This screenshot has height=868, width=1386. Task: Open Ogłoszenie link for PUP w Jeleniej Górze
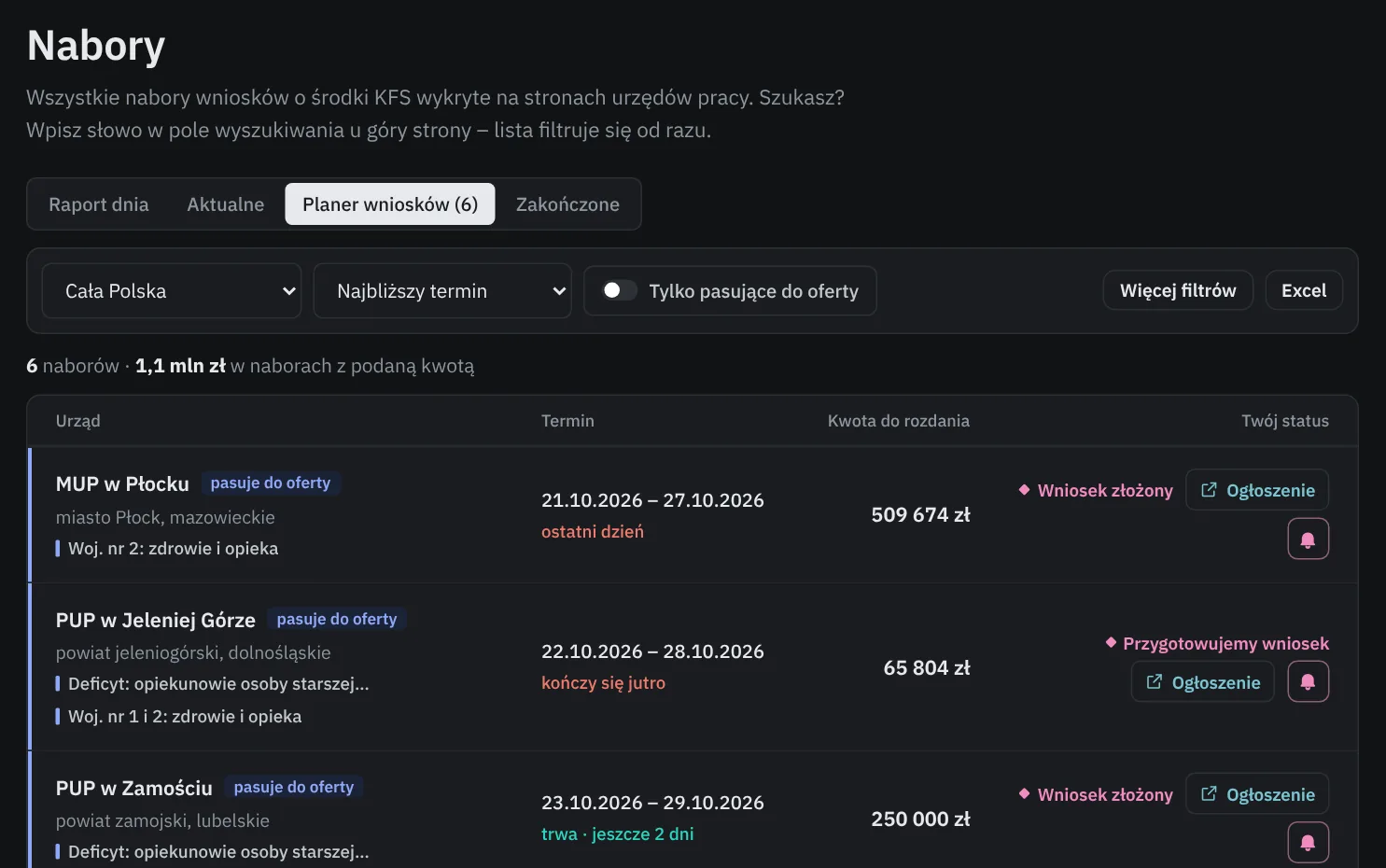tap(1203, 682)
